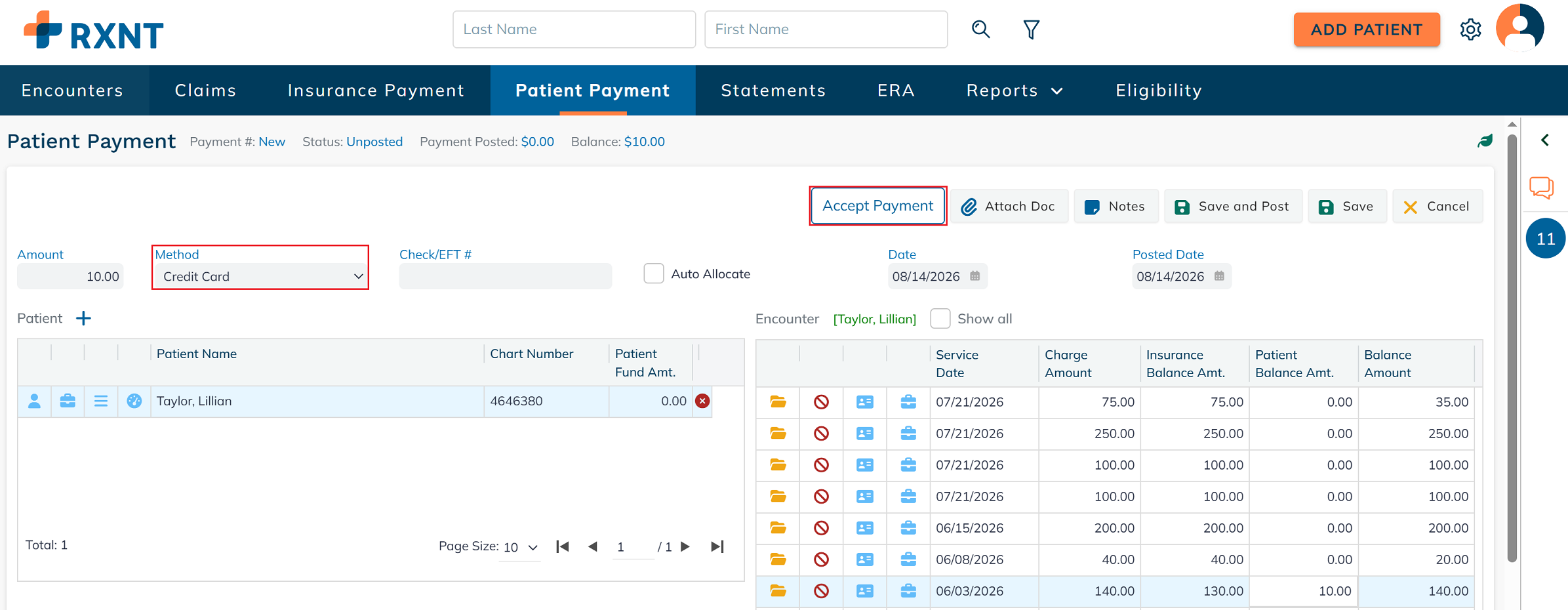Click the Accept Payment button
1568x610 pixels.
[x=877, y=206]
